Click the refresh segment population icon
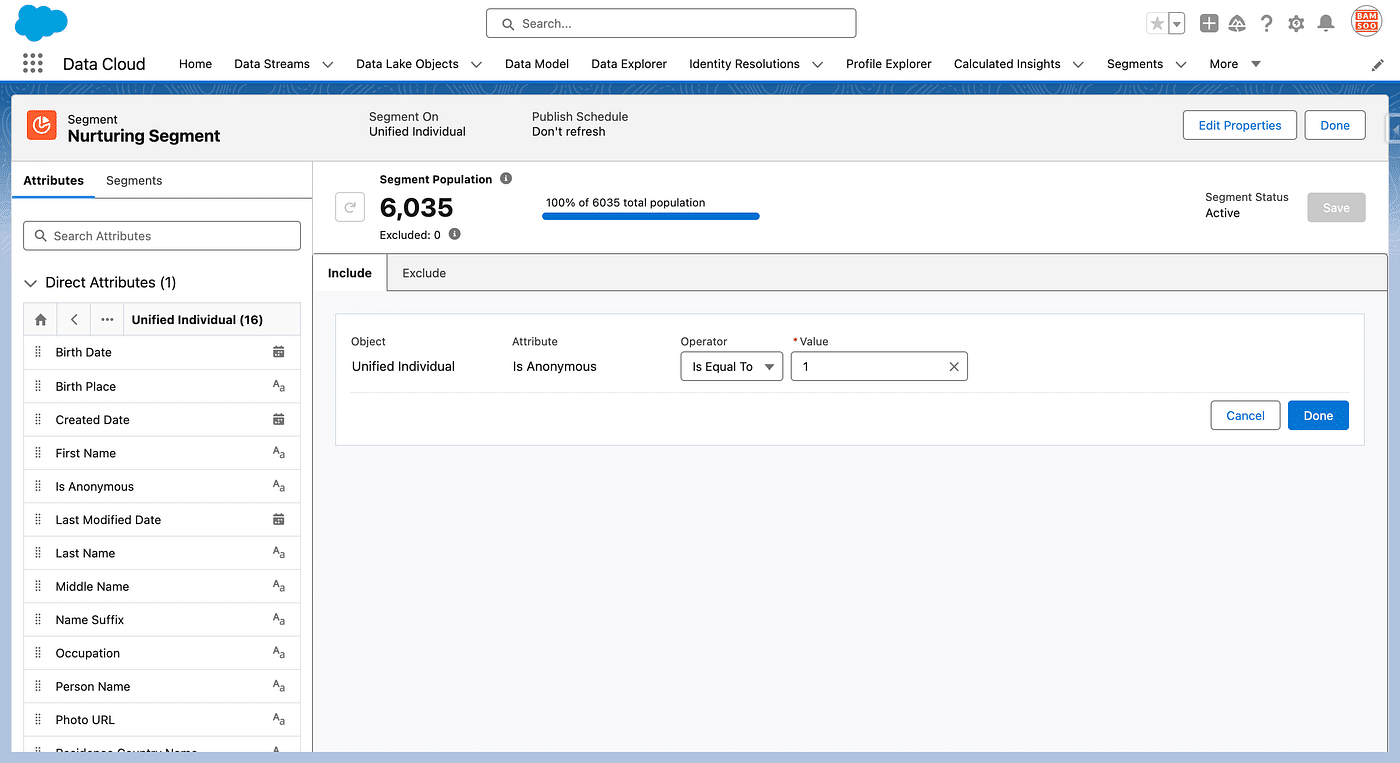This screenshot has height=763, width=1400. click(350, 208)
